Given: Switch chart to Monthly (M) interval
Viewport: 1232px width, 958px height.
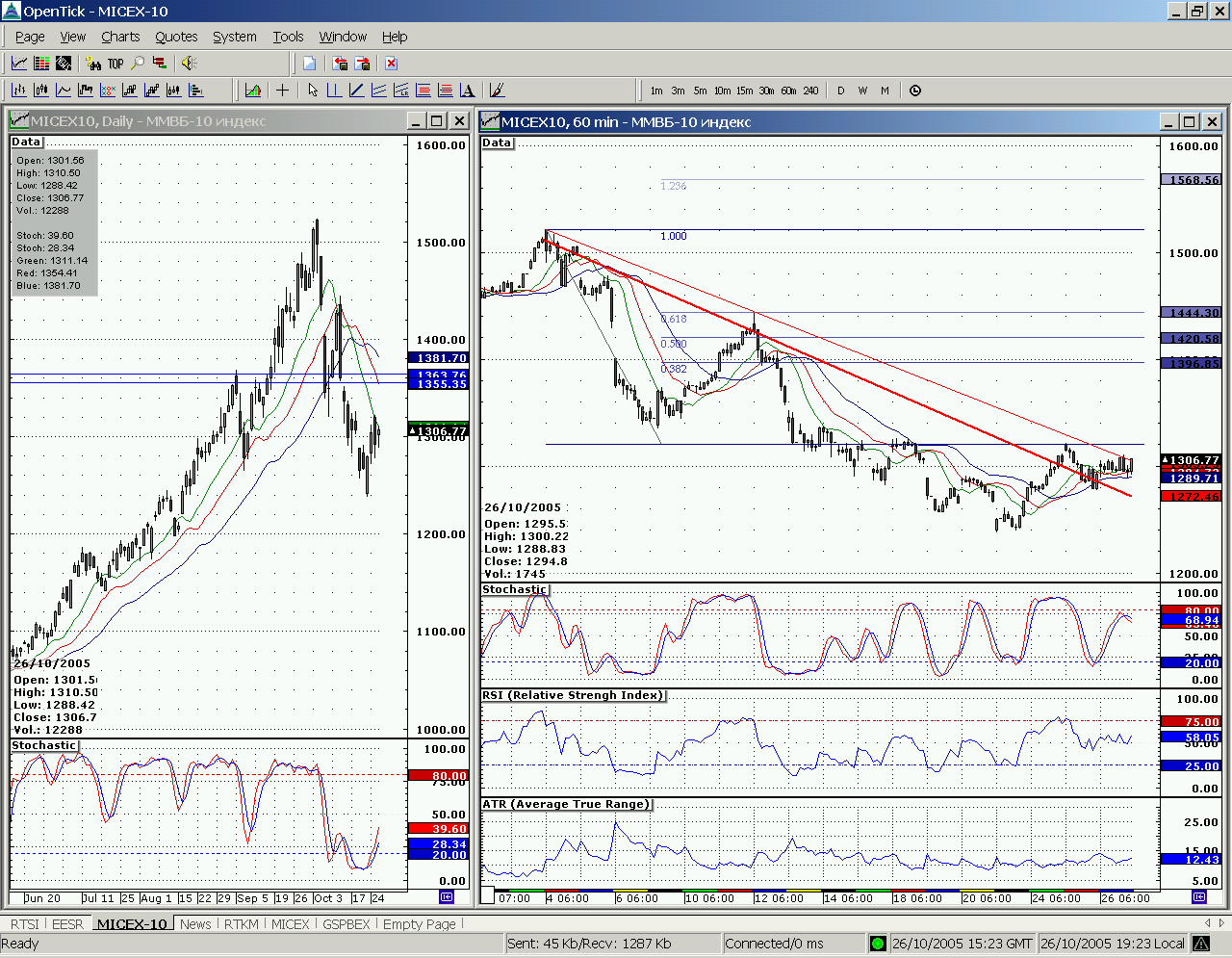Looking at the screenshot, I should tap(885, 91).
